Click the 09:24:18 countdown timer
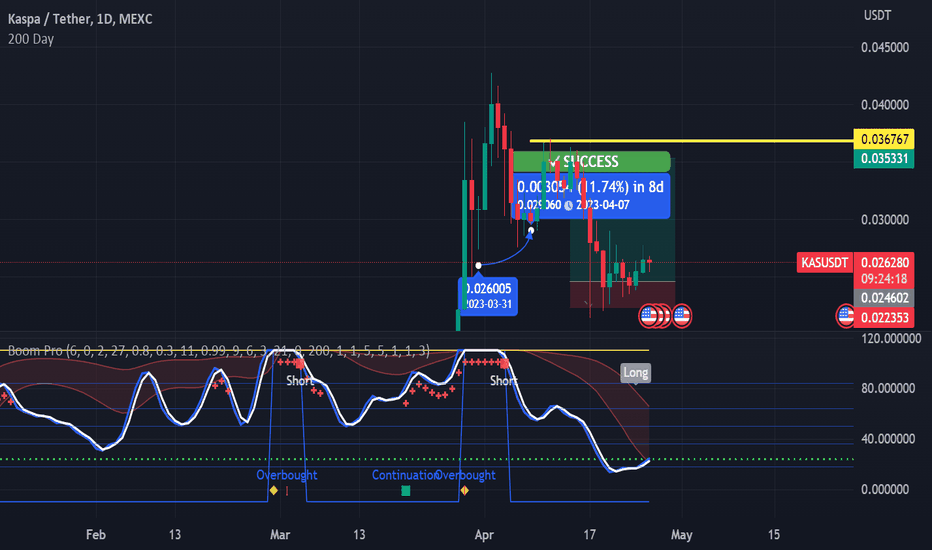This screenshot has width=932, height=550. (884, 279)
